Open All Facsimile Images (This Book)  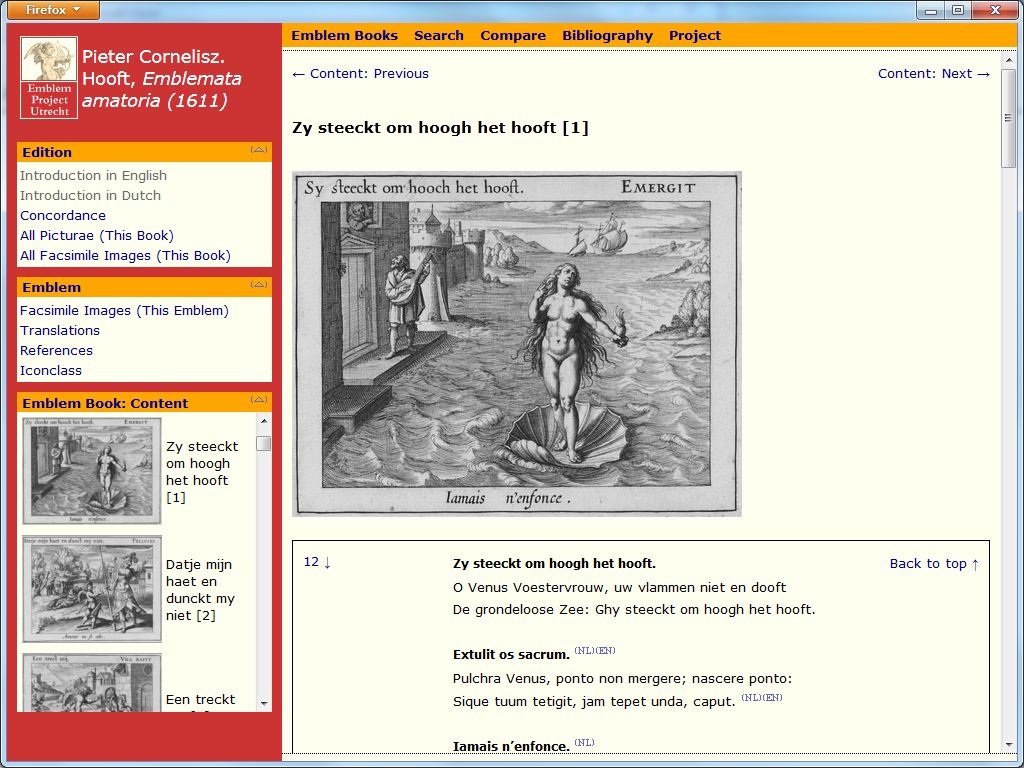click(x=125, y=256)
